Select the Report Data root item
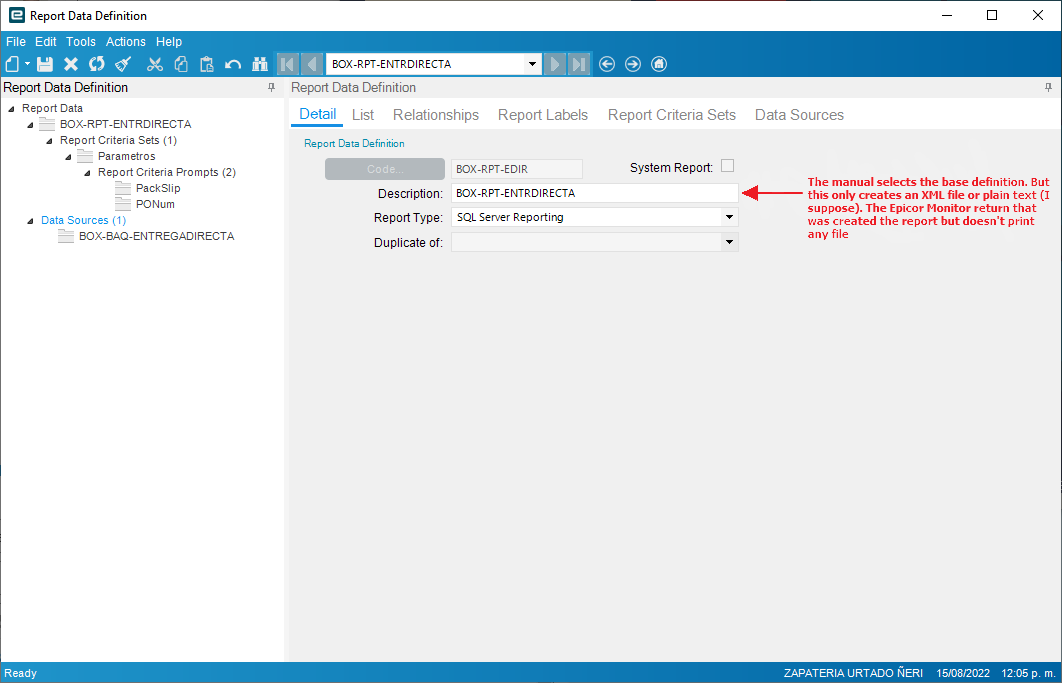Viewport: 1062px width, 683px height. pyautogui.click(x=52, y=108)
